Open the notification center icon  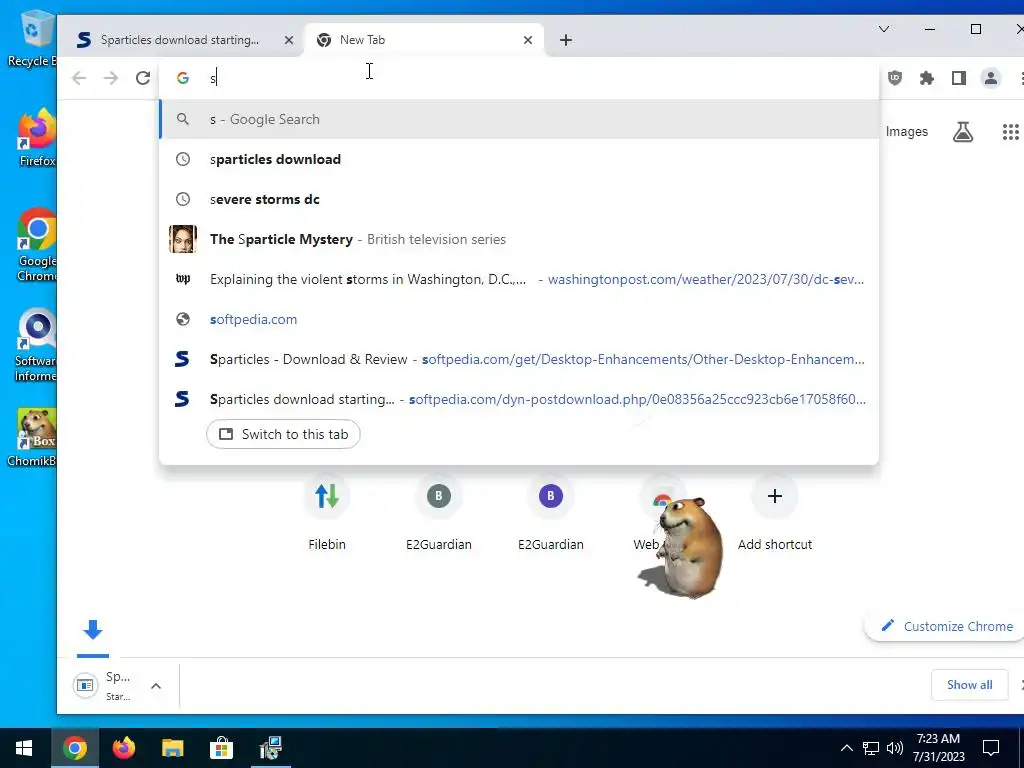click(991, 748)
